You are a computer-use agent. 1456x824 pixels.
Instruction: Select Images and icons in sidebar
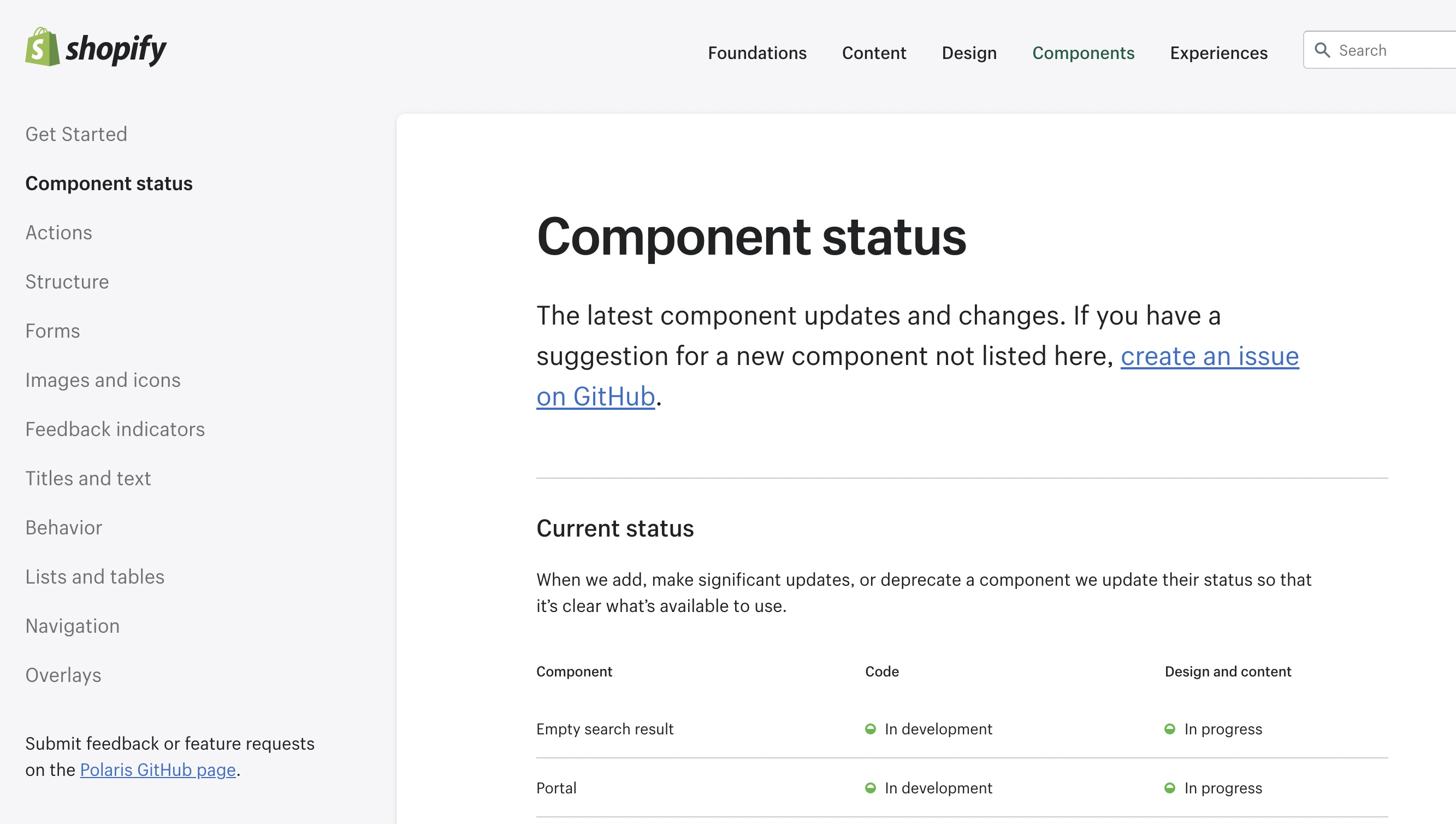[103, 380]
